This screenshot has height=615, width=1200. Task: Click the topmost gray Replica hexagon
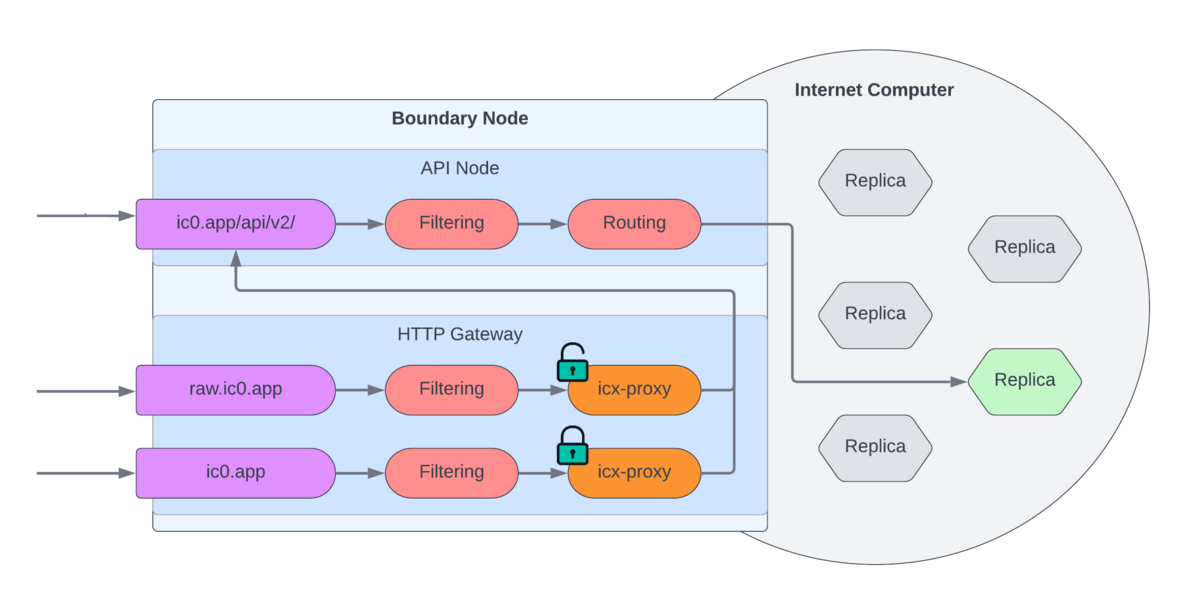pyautogui.click(x=875, y=181)
